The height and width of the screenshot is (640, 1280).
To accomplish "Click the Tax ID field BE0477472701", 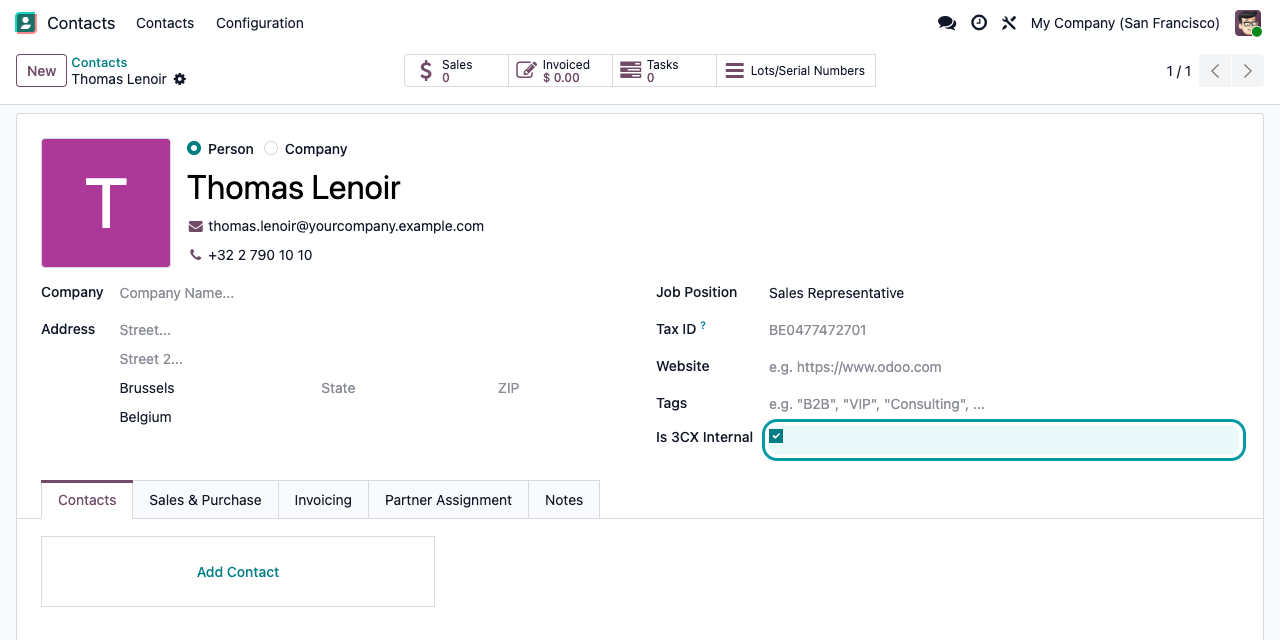I will click(x=1004, y=330).
